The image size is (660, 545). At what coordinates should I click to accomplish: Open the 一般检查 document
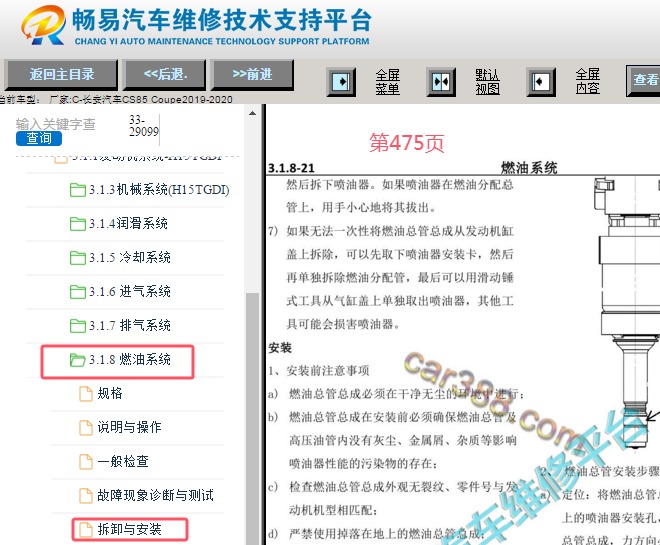pos(123,461)
